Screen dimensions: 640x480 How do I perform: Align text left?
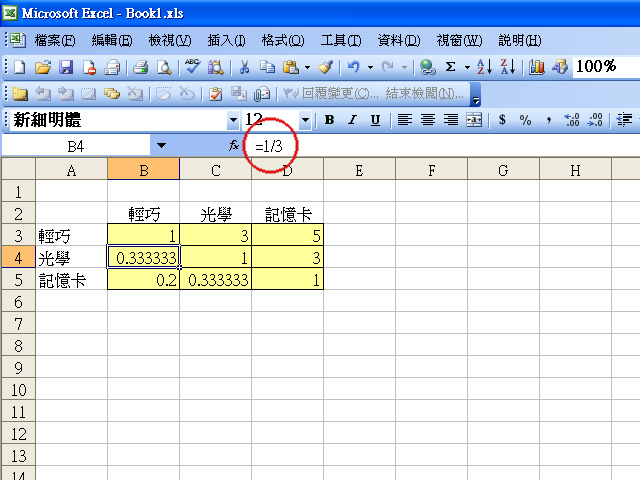tap(404, 120)
